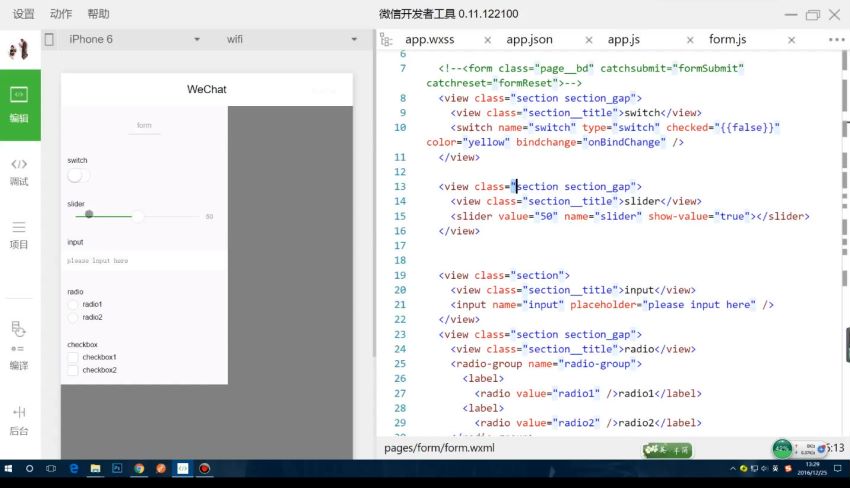Switch to the app.js tab
Viewport: 850px width, 488px height.
623,40
